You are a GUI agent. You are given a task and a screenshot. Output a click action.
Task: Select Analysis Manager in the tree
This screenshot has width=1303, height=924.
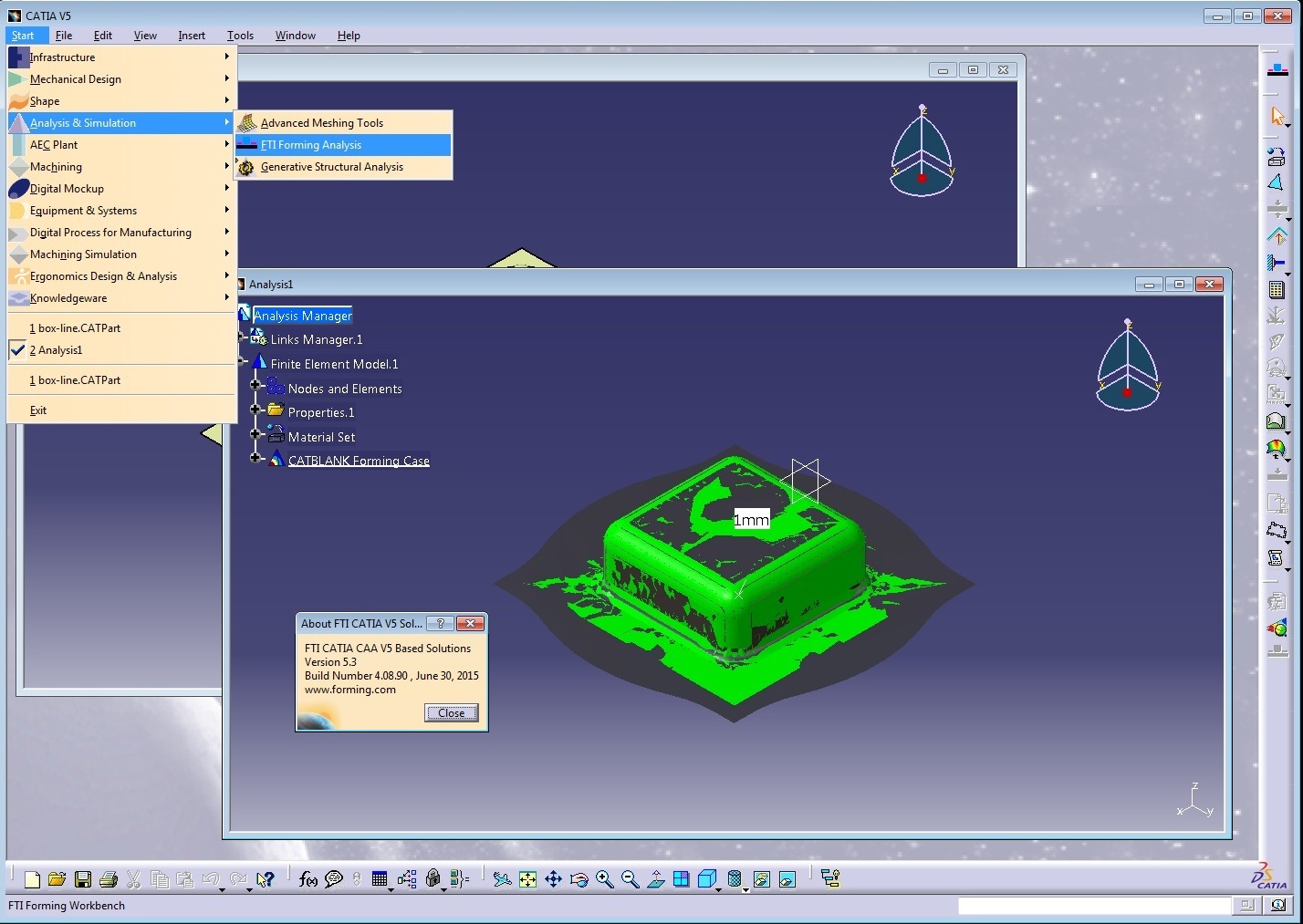pyautogui.click(x=303, y=316)
